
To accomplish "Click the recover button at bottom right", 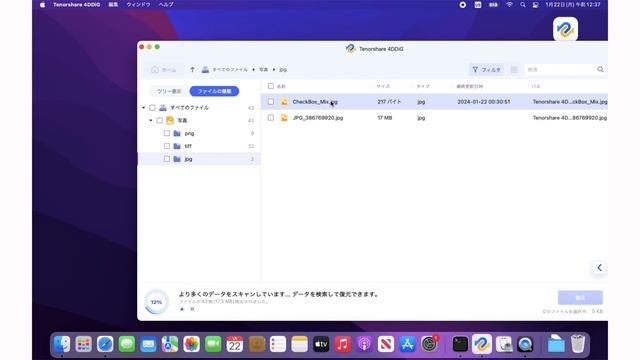I will click(x=580, y=298).
